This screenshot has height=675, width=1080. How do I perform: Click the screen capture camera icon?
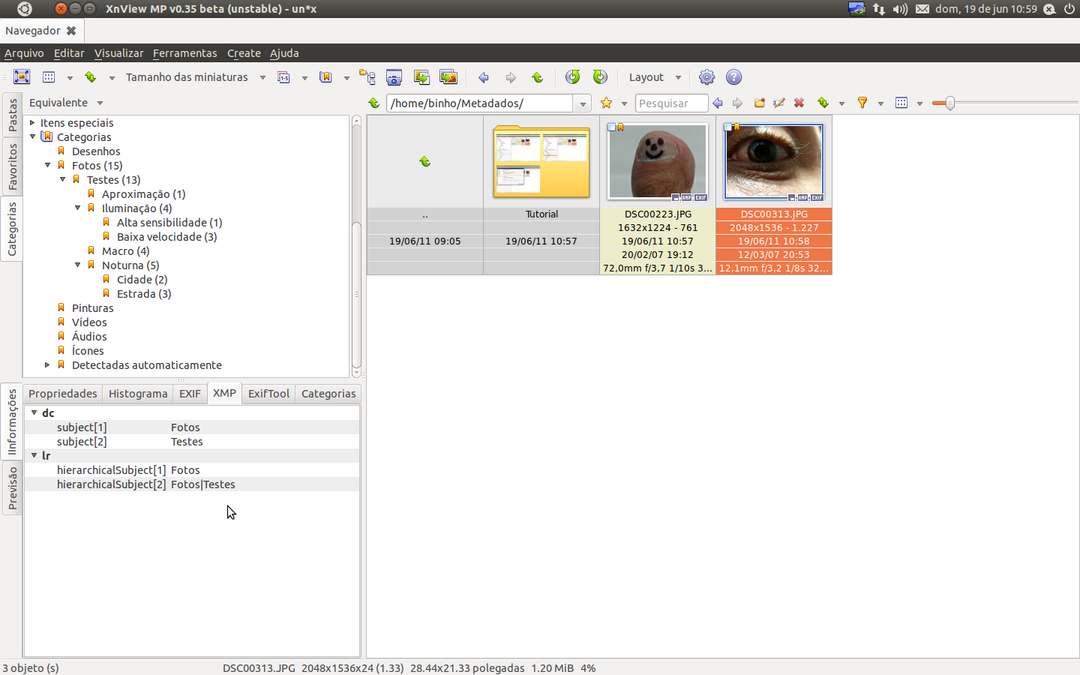pos(394,77)
